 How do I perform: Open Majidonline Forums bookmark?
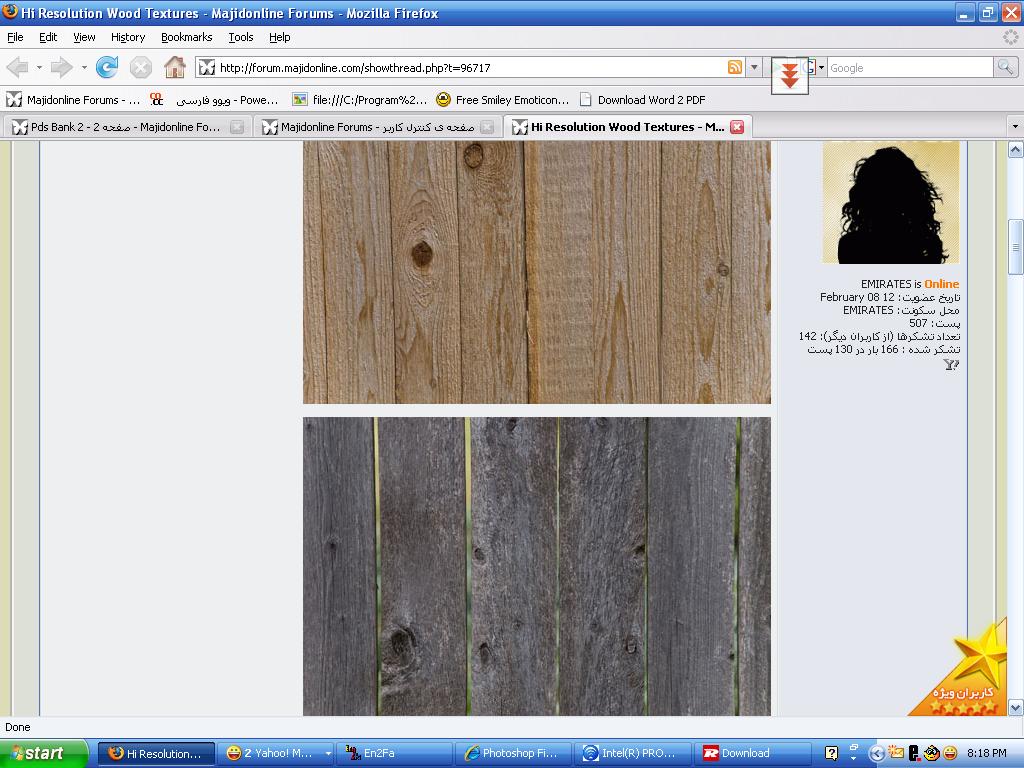point(73,99)
